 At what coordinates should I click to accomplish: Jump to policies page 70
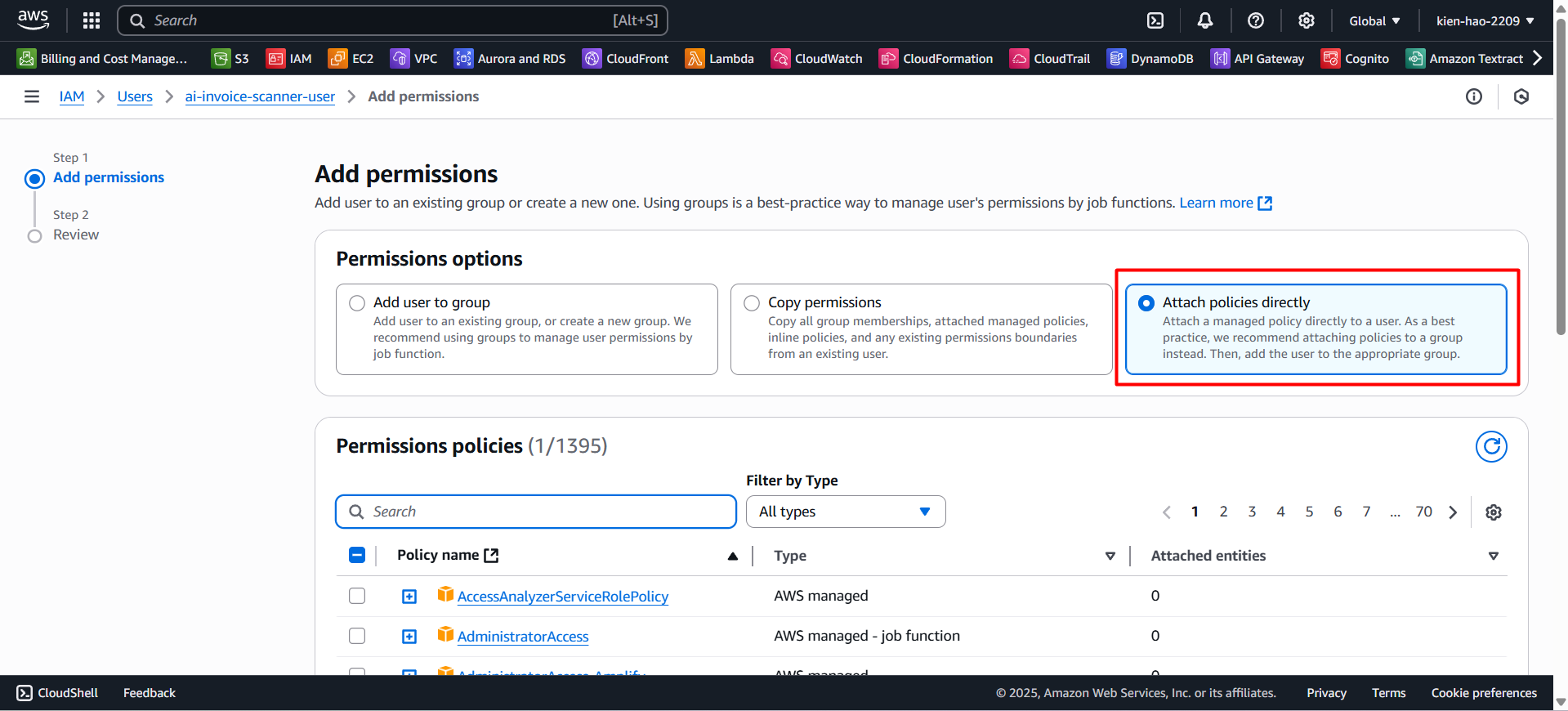(1424, 512)
